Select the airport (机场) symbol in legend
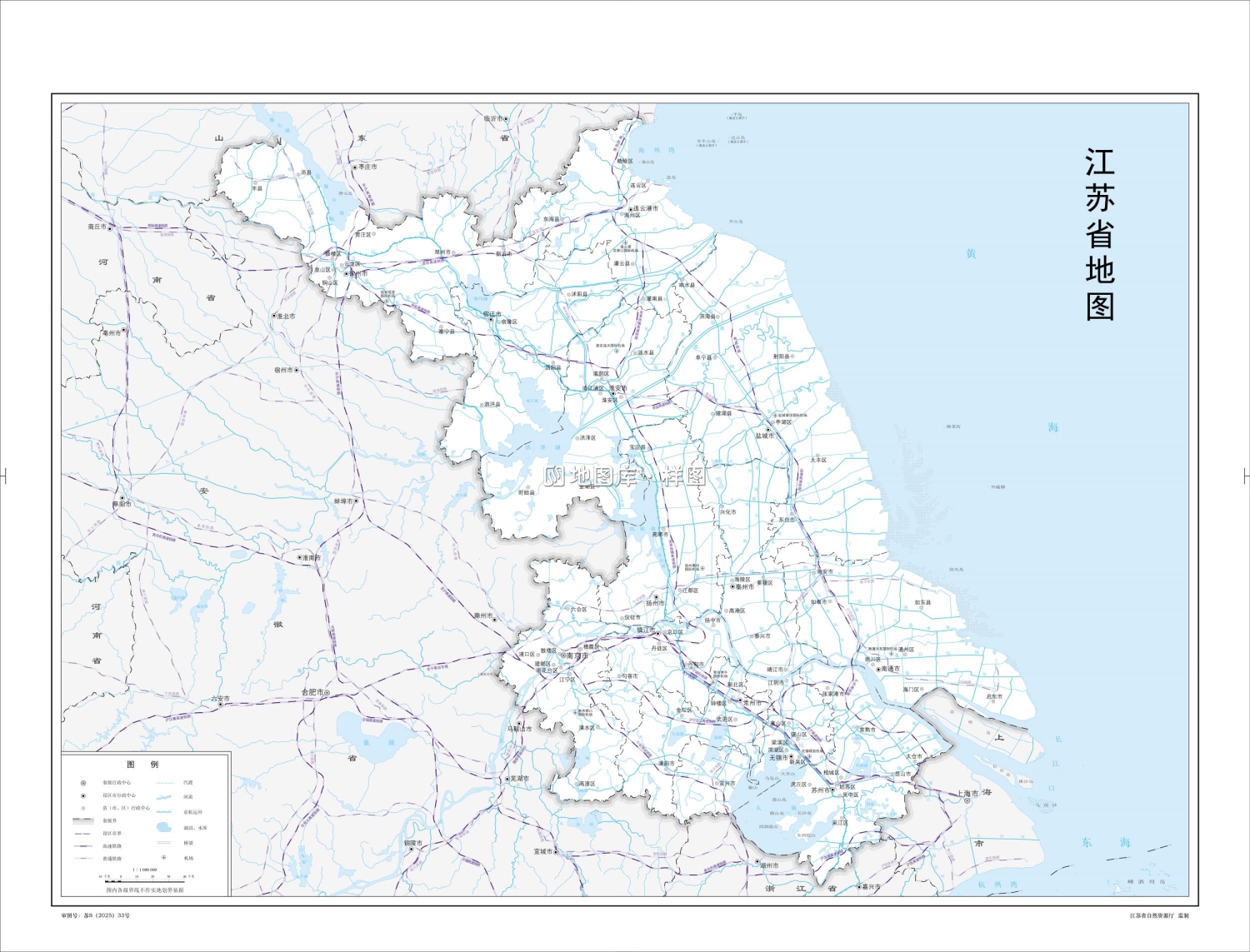The height and width of the screenshot is (952, 1250). 164,857
